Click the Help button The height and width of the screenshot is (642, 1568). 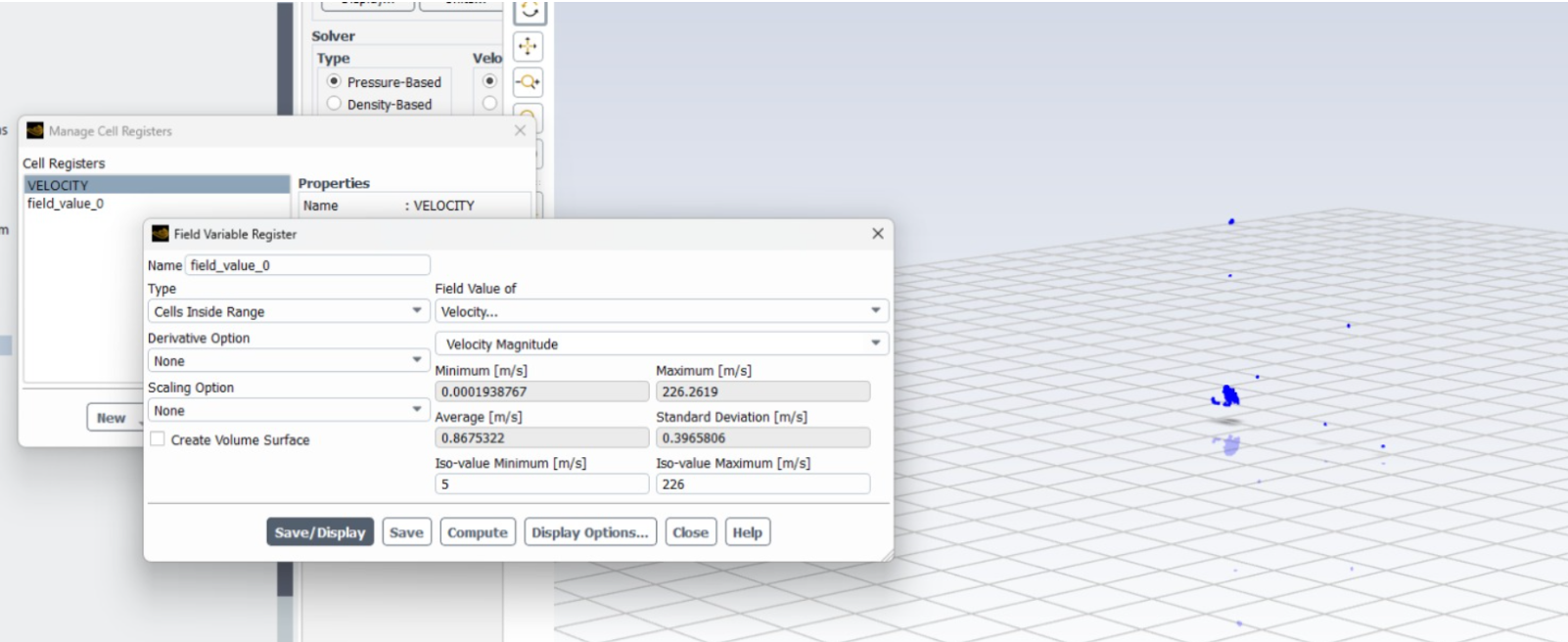pos(747,532)
